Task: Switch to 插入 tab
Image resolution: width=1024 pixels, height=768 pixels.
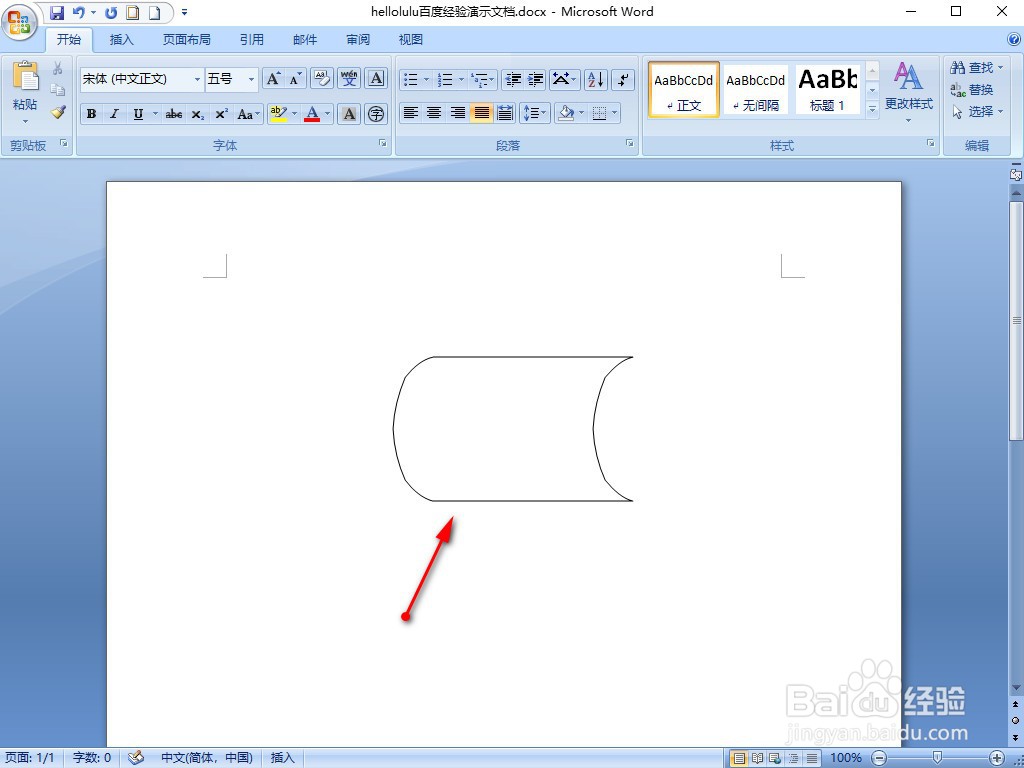Action: [121, 40]
